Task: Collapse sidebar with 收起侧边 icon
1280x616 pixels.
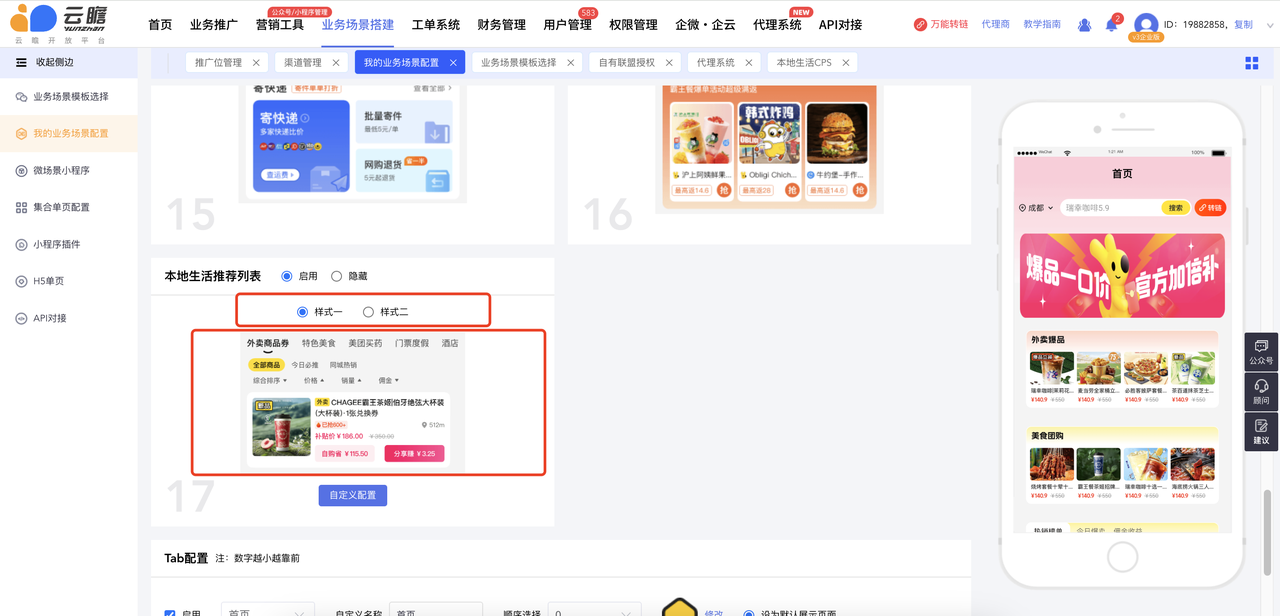Action: [x=21, y=62]
